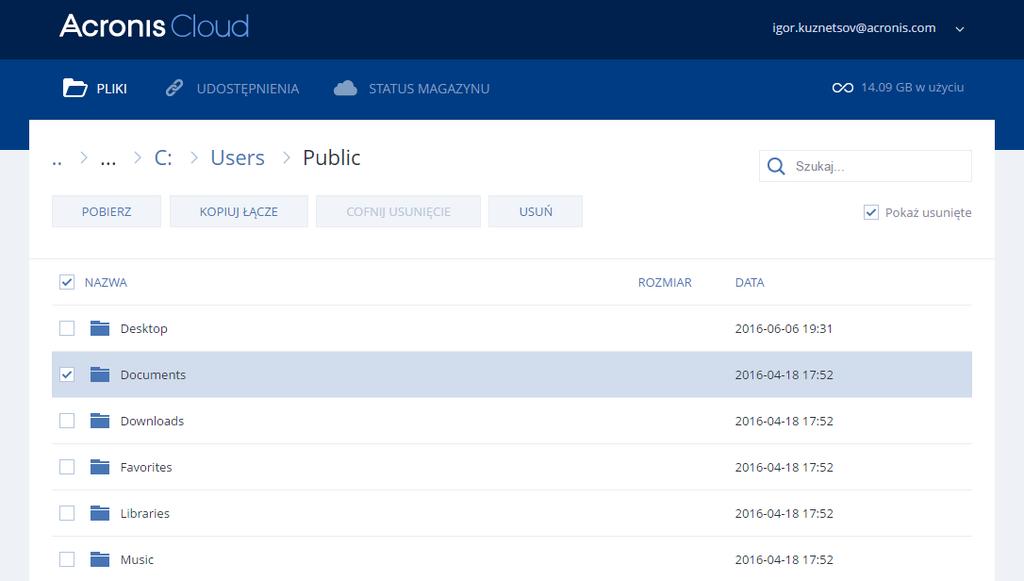Click the Cofnij usunięcie button

pos(398,212)
